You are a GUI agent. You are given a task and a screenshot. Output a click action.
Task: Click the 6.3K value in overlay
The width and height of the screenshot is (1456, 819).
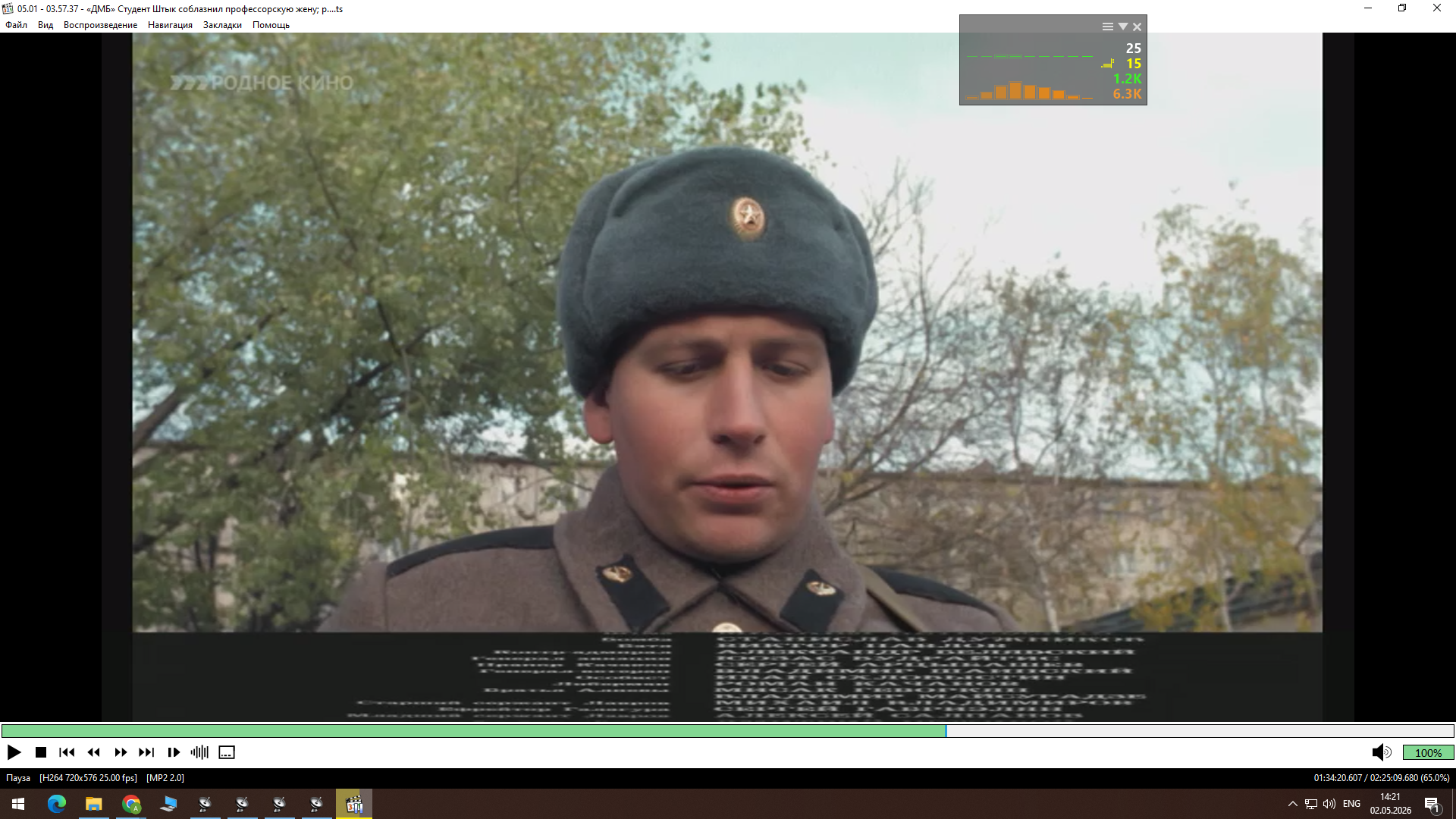1127,94
